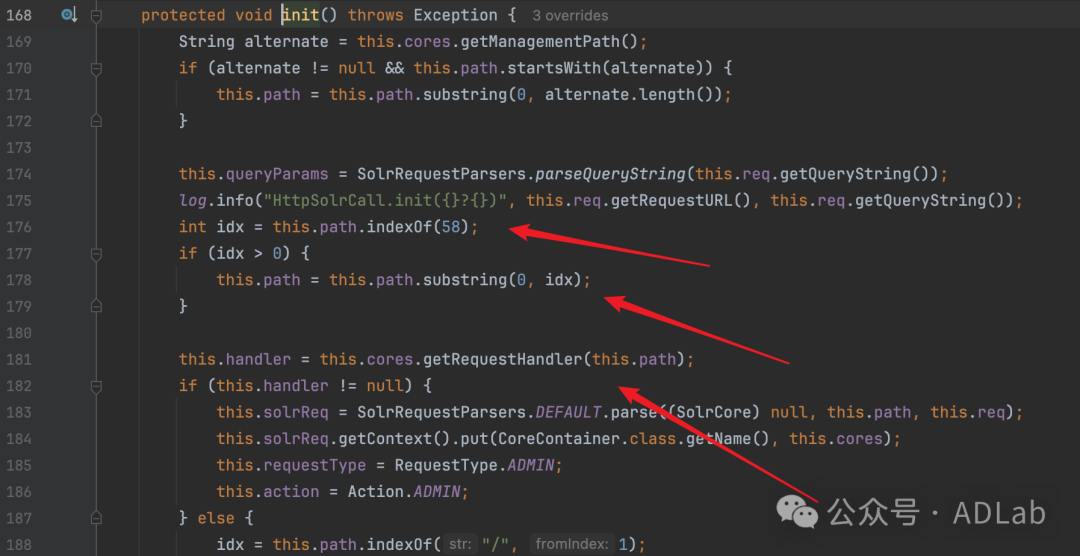Viewport: 1080px width, 556px height.
Task: Collapse the idx > 0 block on line 177
Action: tap(96, 254)
